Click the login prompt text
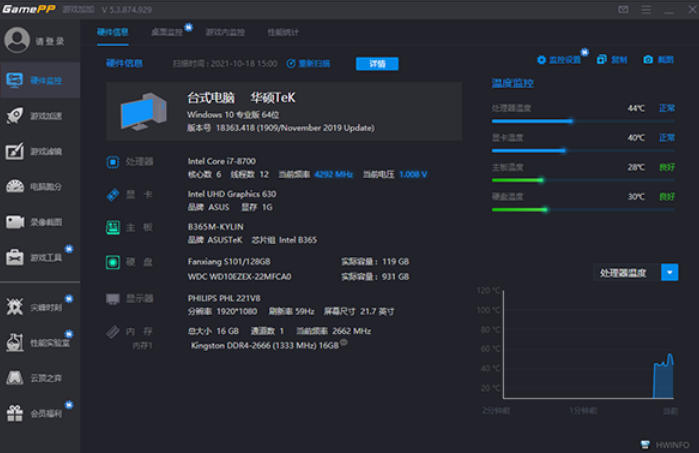Viewport: 699px width, 453px height. coord(49,41)
